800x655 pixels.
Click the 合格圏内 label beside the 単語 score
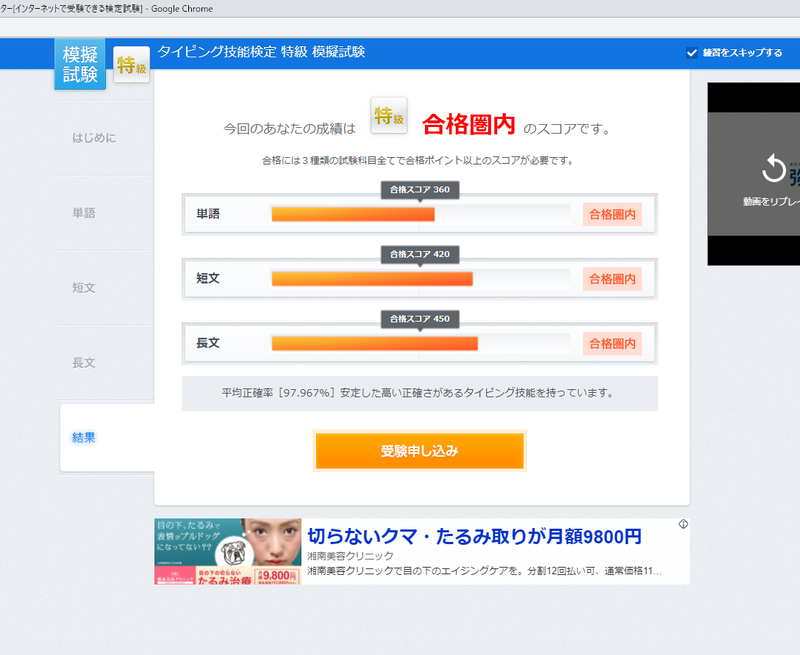(614, 213)
